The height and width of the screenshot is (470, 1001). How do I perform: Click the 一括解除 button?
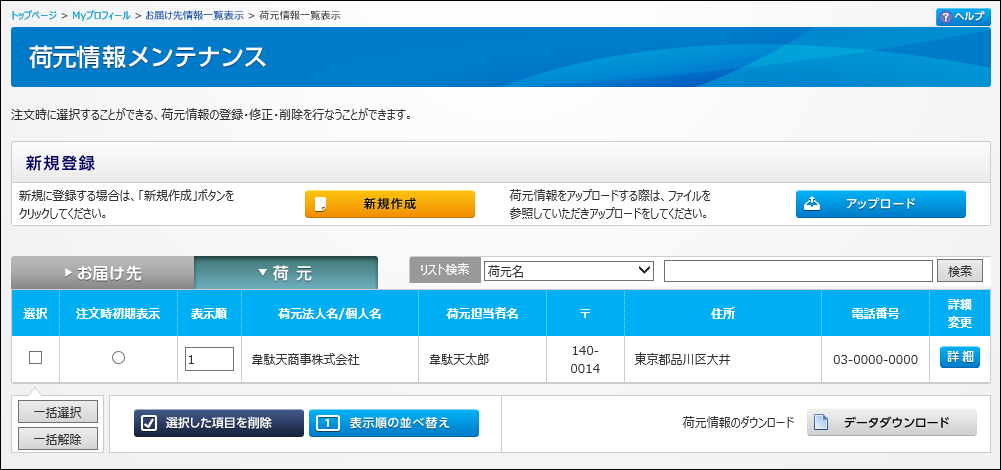tap(57, 438)
